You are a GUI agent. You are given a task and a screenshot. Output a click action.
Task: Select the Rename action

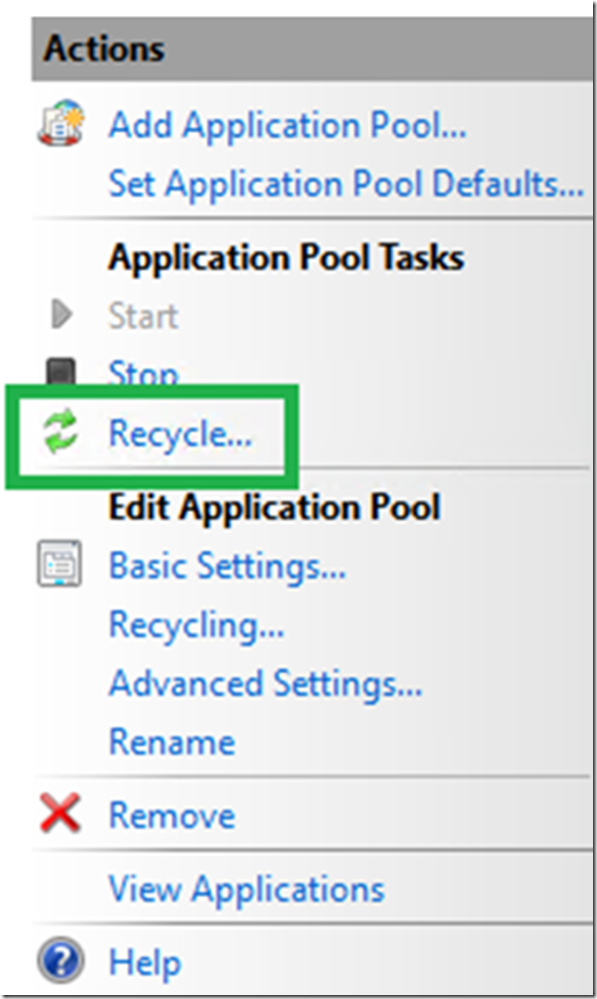(172, 742)
